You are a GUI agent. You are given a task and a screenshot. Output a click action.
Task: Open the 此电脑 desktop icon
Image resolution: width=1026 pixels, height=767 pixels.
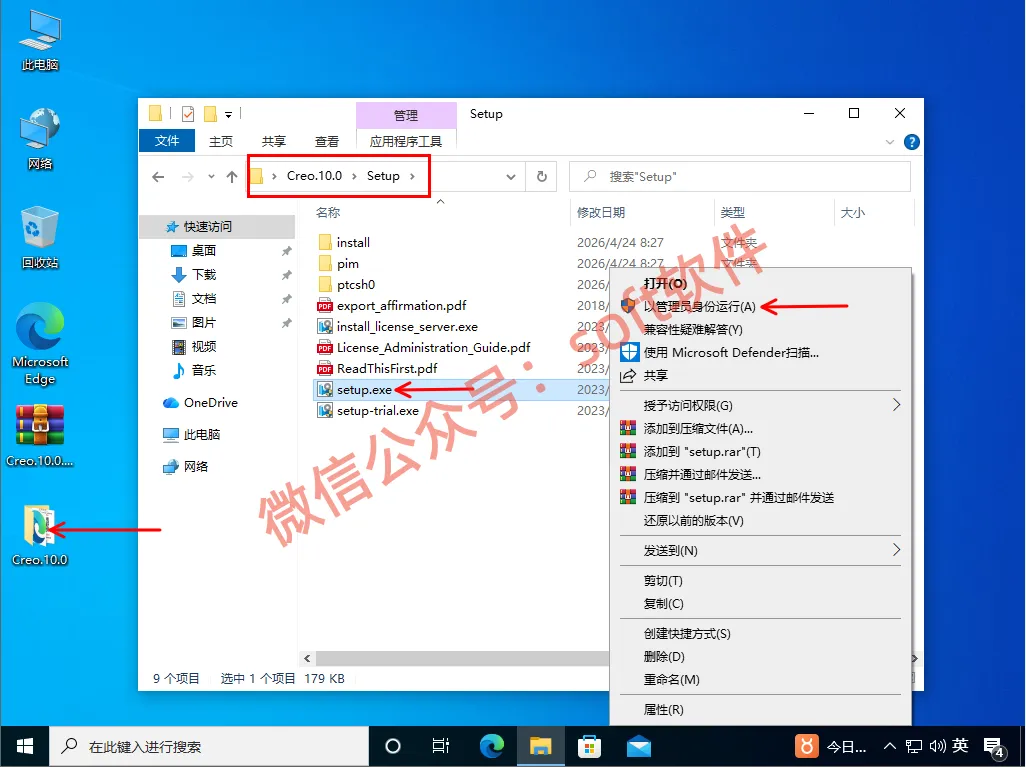coord(40,41)
